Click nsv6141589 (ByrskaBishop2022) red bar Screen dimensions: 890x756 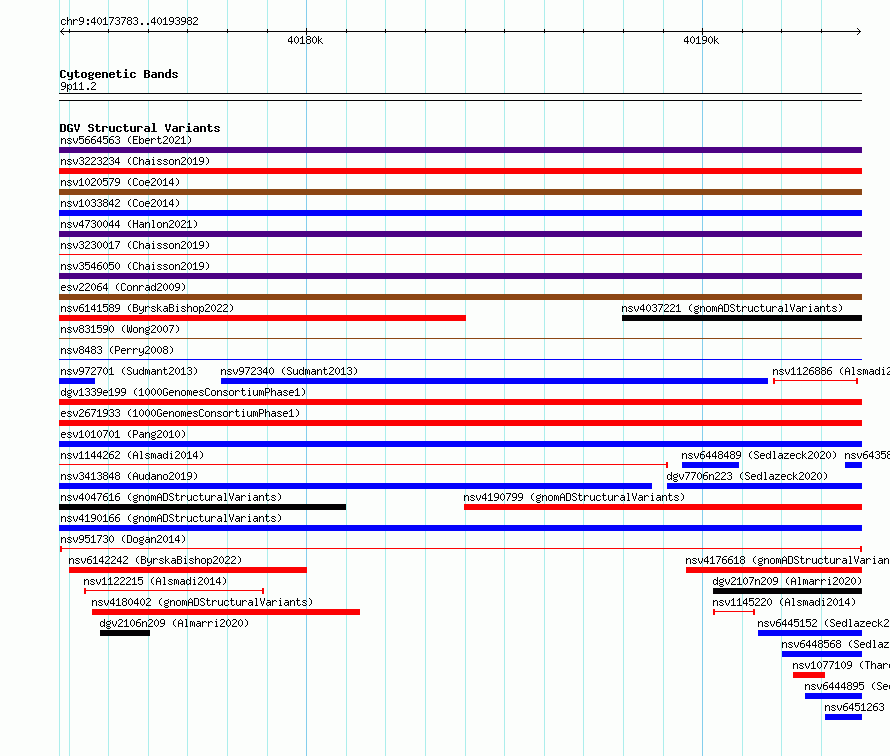tap(262, 318)
